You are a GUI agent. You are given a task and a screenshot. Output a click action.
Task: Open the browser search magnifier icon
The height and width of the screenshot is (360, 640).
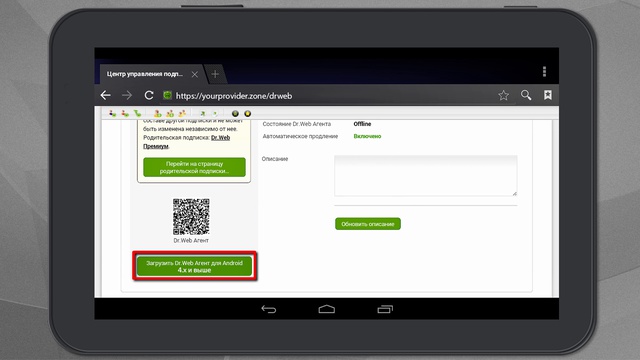tap(526, 96)
